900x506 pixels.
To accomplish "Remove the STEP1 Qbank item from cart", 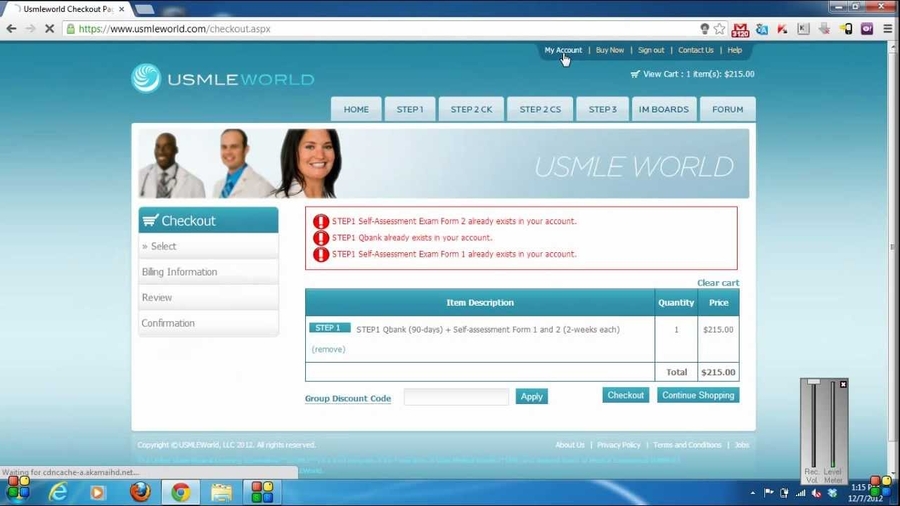I will coord(328,349).
